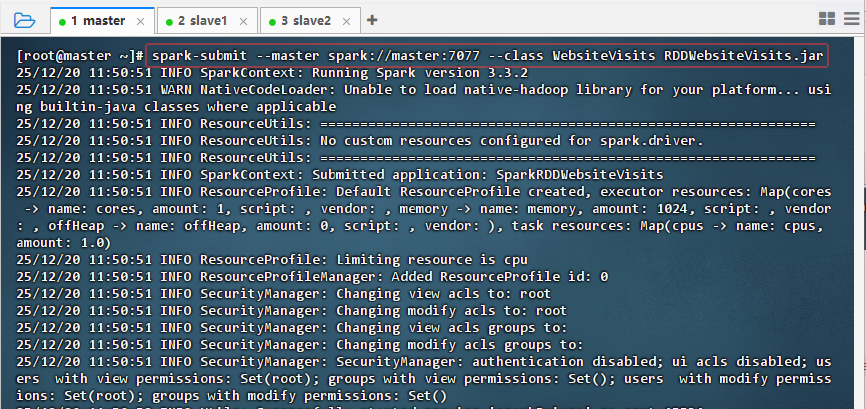The height and width of the screenshot is (409, 866).
Task: Add a new session tab with plus
Action: 372,20
